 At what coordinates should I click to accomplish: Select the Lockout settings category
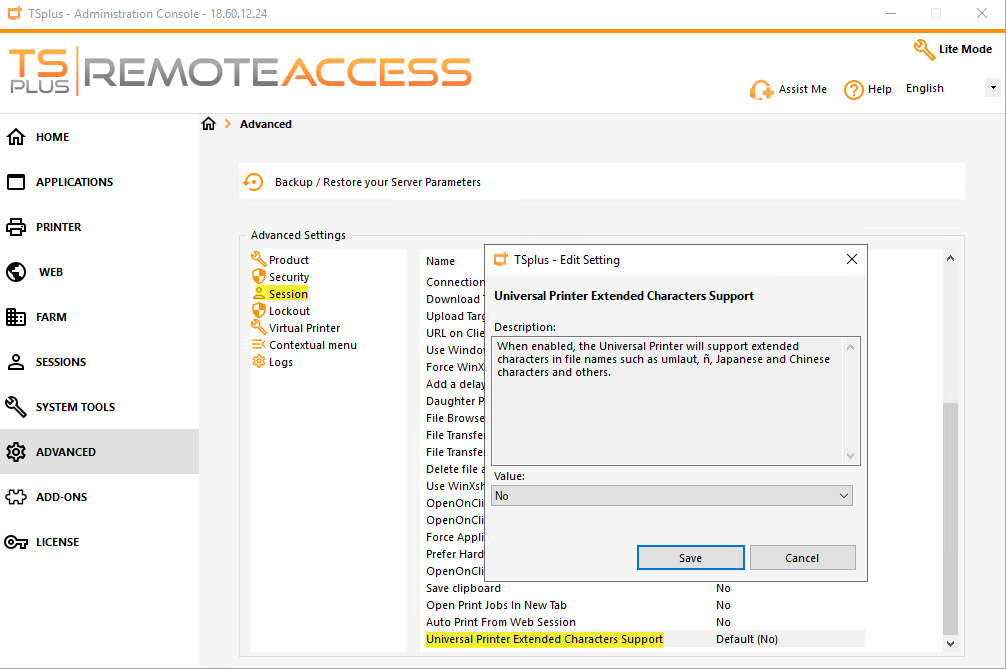click(289, 311)
